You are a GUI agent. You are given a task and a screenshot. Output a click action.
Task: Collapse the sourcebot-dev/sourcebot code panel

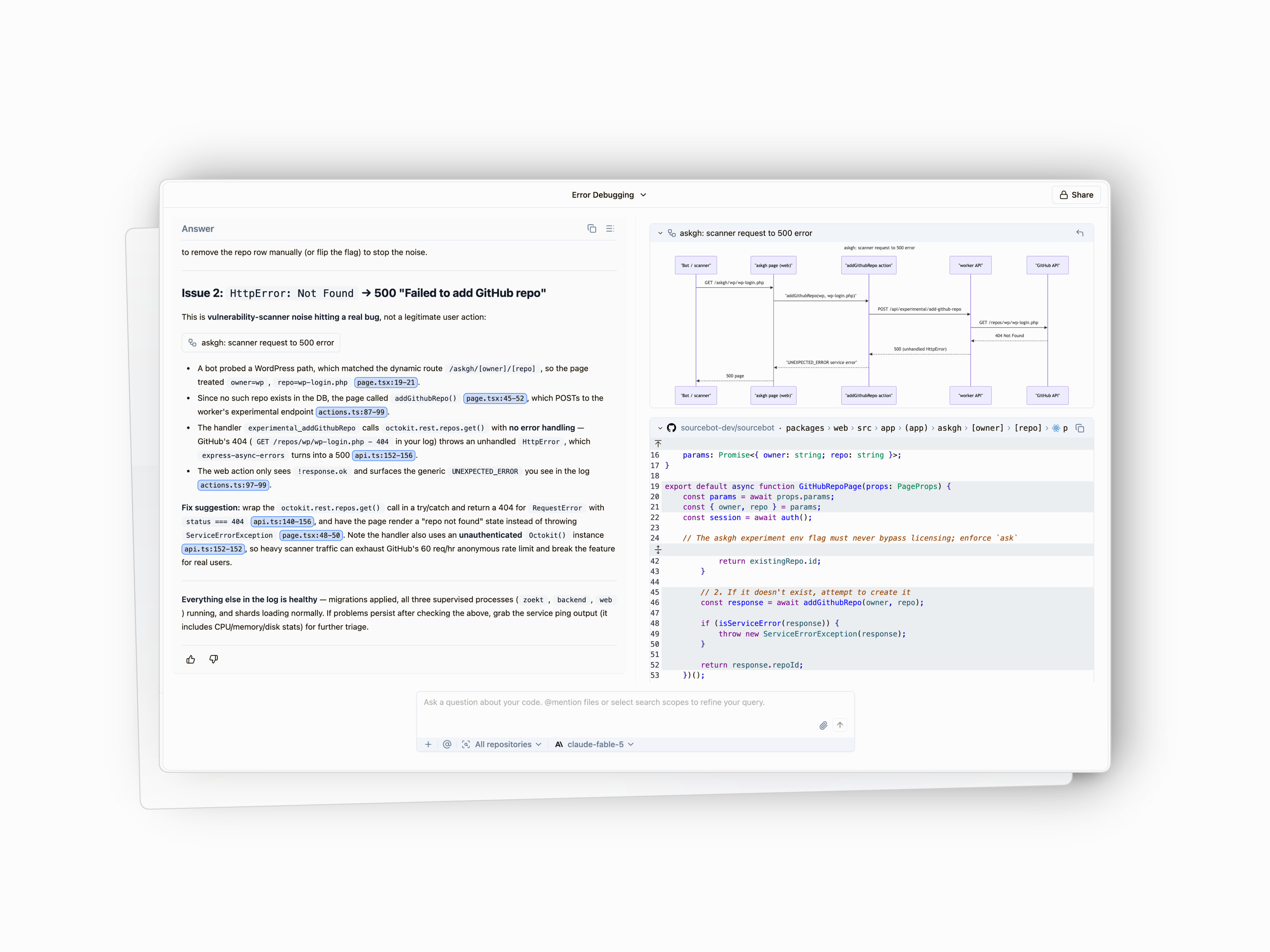(x=660, y=428)
